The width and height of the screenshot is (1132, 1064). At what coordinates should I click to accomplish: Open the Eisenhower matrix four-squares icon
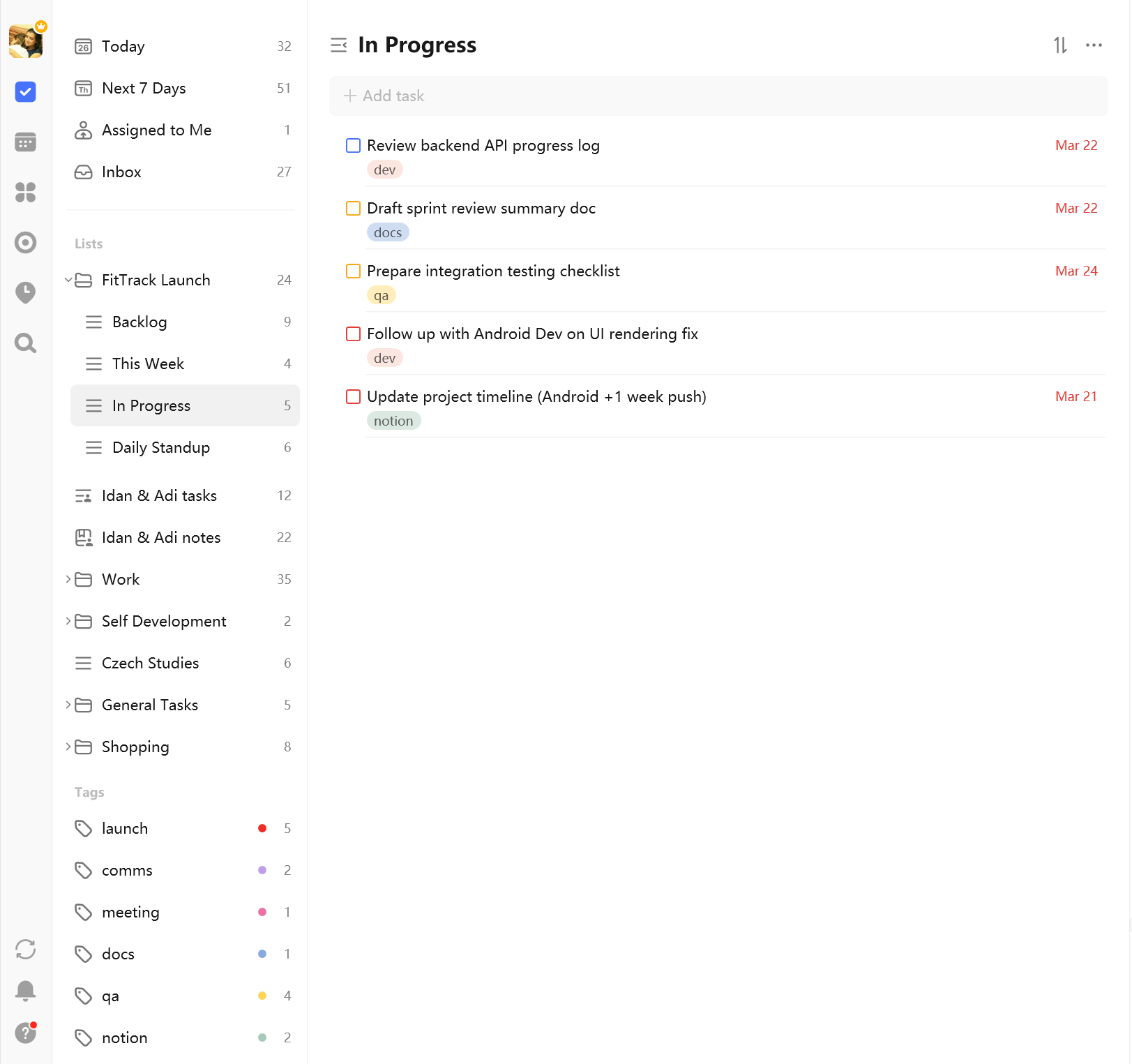(x=26, y=193)
